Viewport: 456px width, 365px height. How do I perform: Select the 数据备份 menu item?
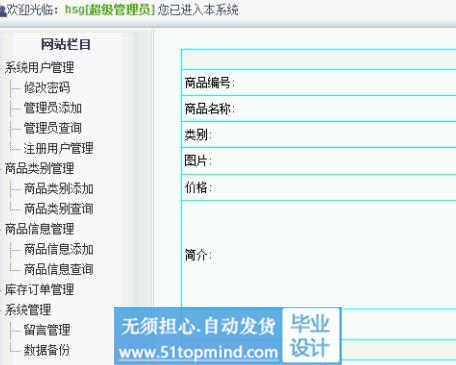click(x=47, y=350)
